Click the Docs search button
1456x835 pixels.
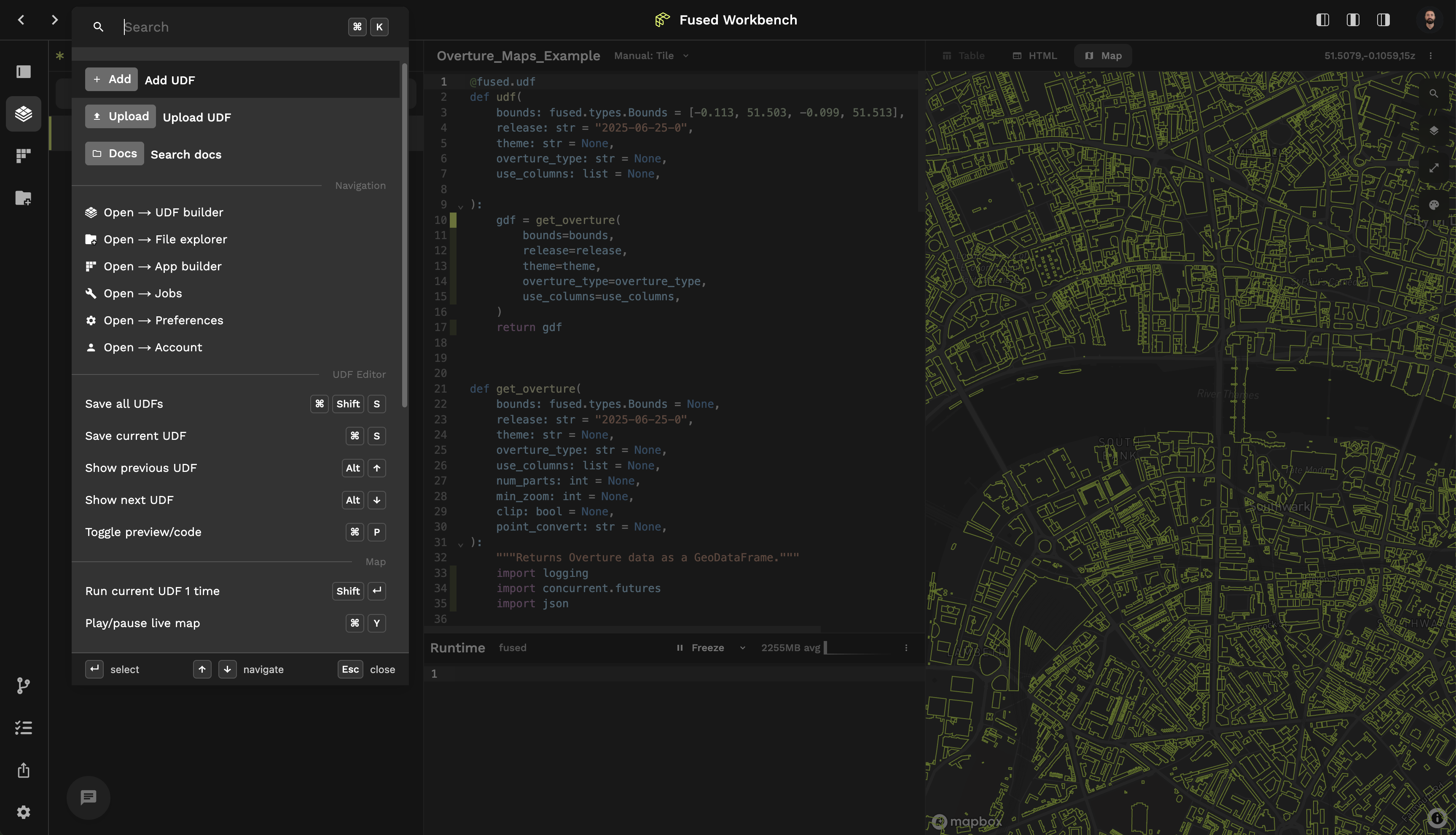(115, 154)
